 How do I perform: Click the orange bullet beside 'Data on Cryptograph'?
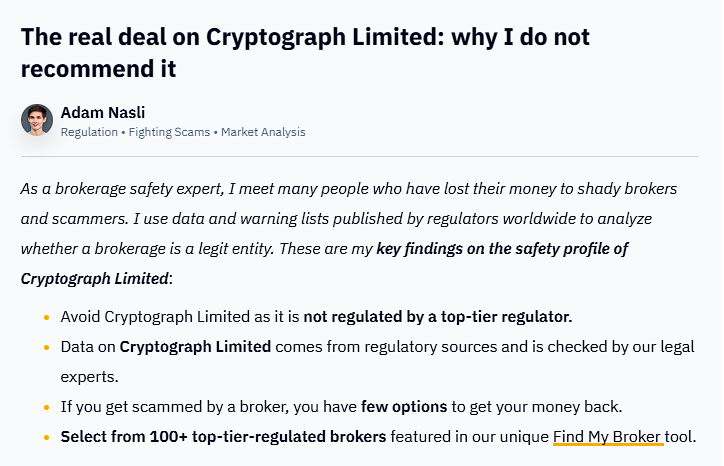coord(46,347)
